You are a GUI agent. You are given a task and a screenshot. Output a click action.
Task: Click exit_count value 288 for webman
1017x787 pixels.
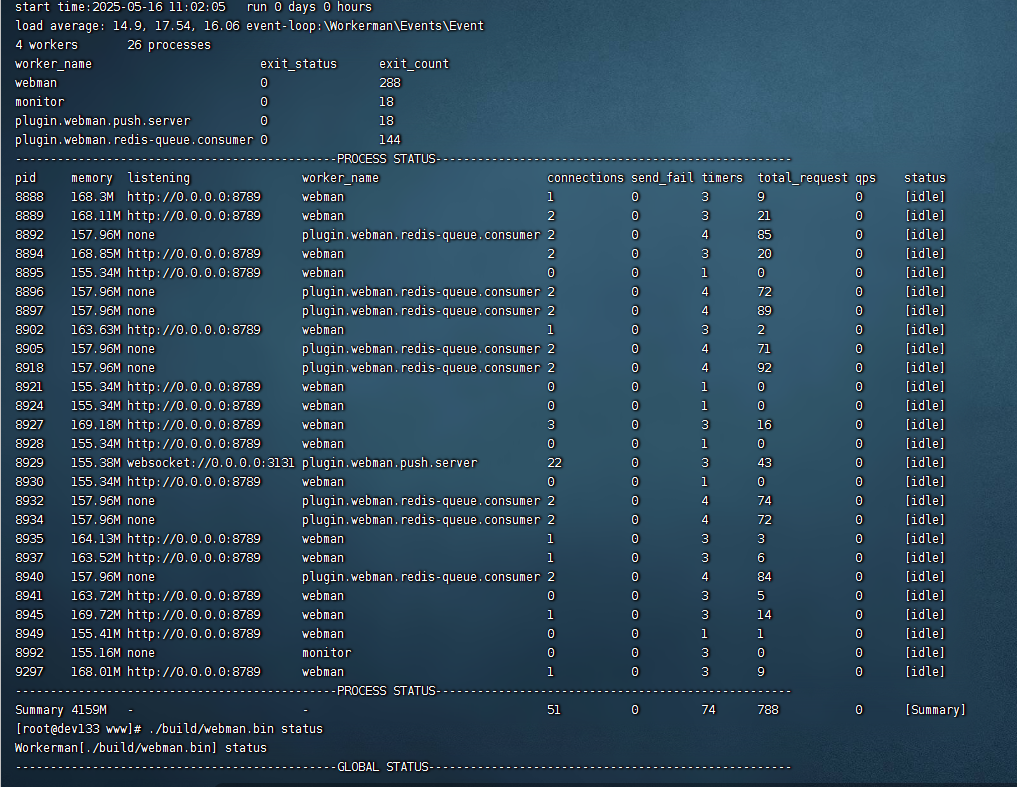point(390,83)
